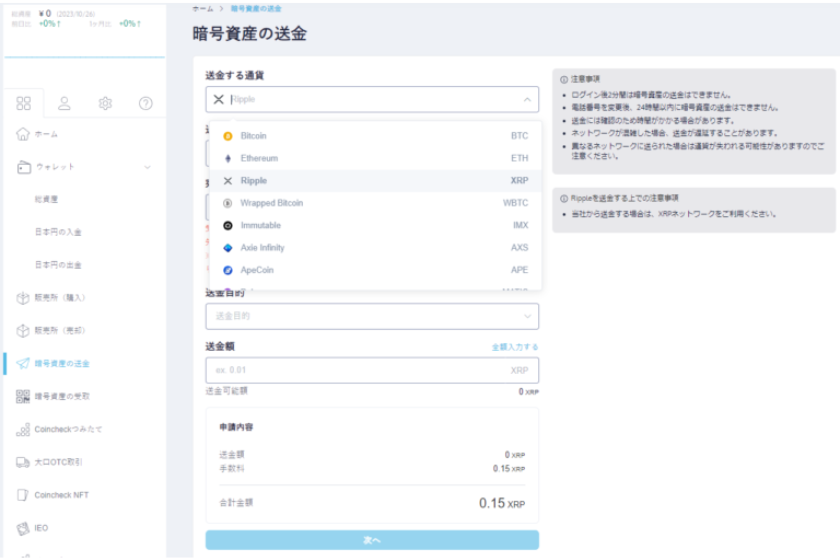Open ホーム label in sidebar
840x560 pixels.
click(x=46, y=135)
